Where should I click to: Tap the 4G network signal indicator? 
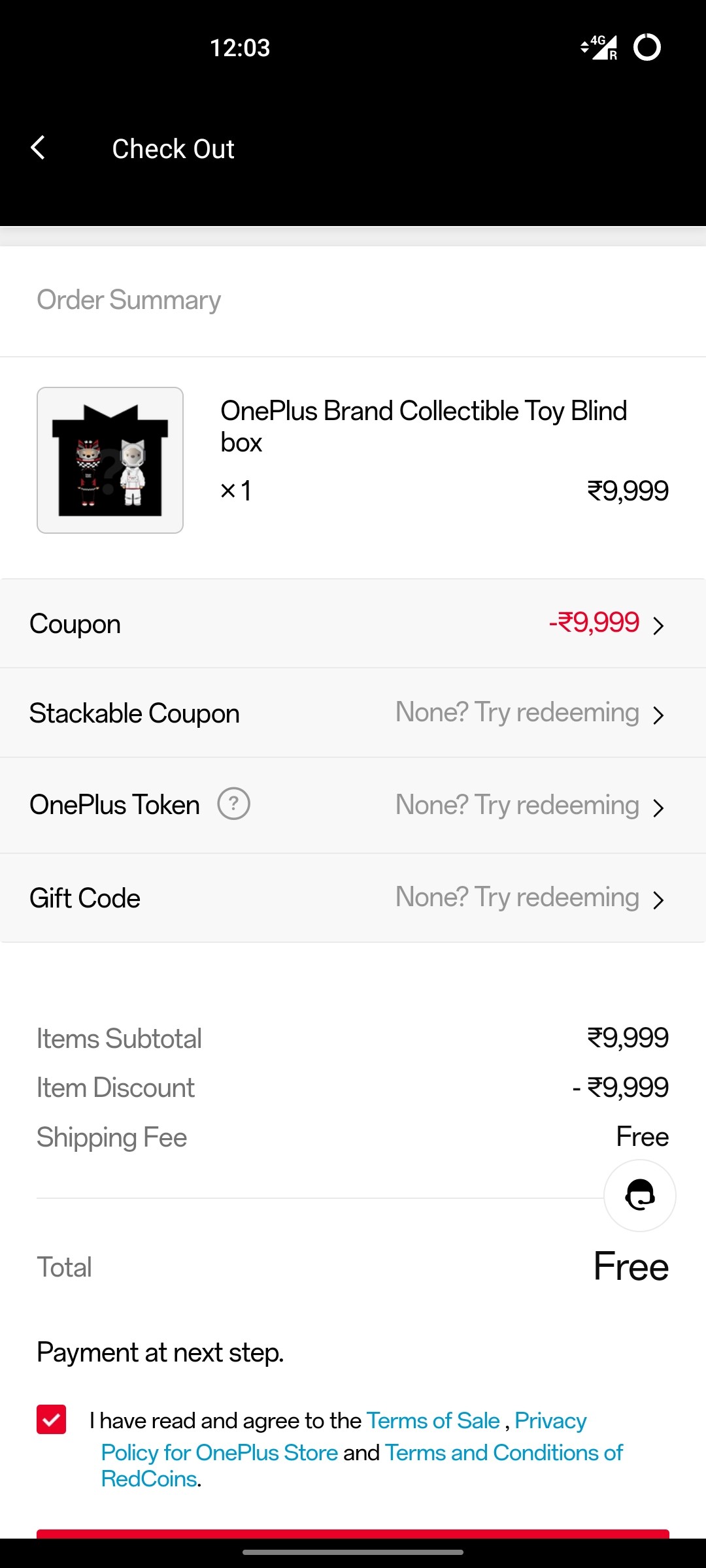601,47
